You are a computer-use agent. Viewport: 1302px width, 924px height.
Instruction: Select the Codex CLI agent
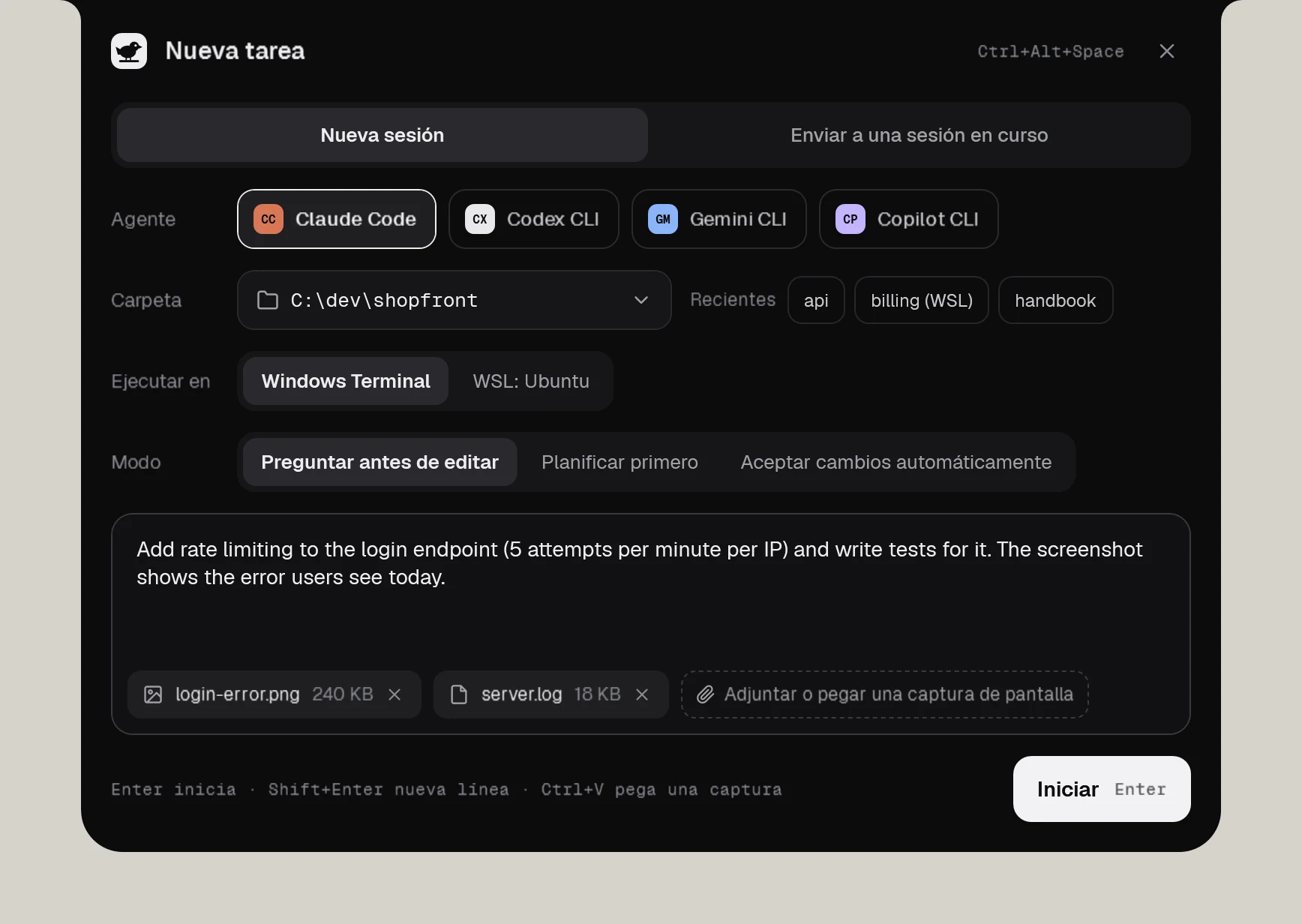[x=534, y=219]
